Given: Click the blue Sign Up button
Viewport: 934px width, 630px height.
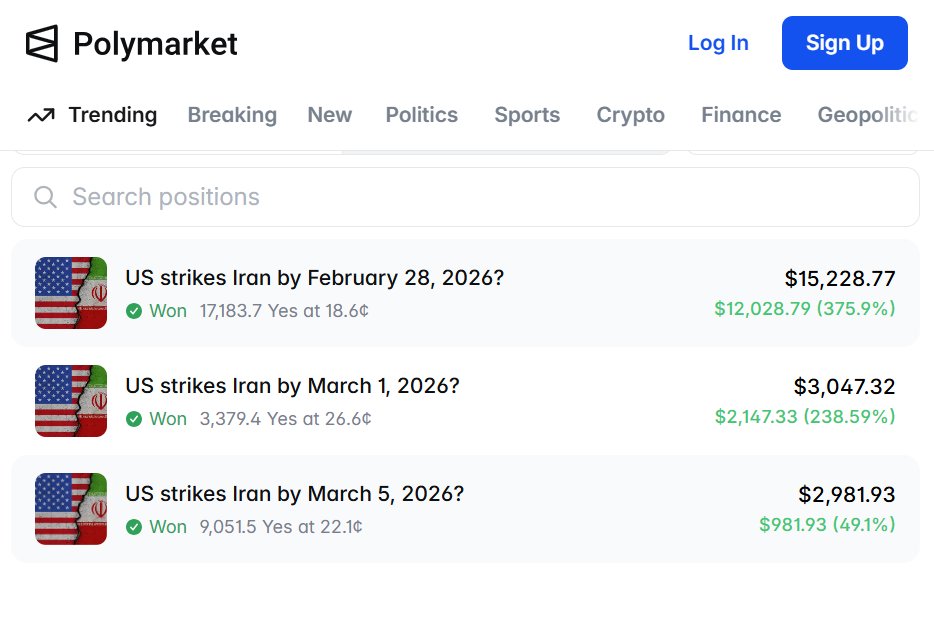Looking at the screenshot, I should coord(844,43).
